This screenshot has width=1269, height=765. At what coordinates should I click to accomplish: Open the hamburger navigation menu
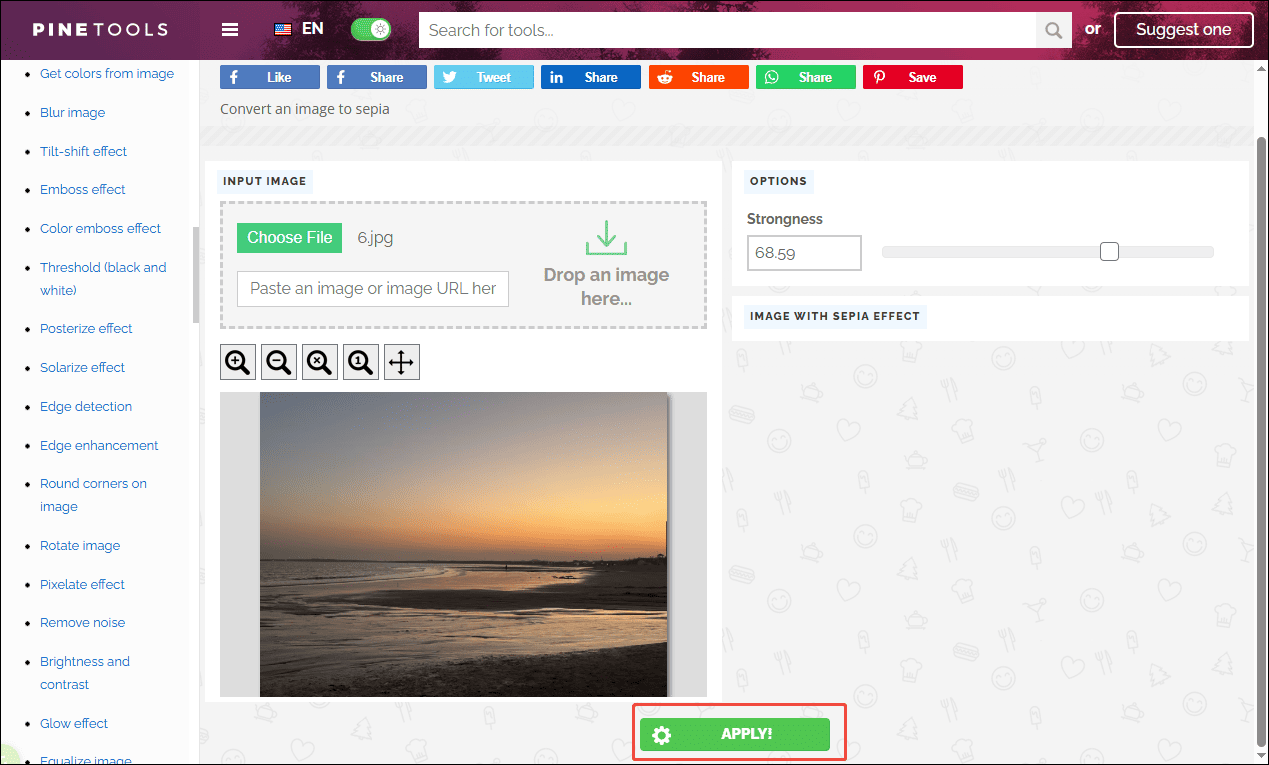230,29
